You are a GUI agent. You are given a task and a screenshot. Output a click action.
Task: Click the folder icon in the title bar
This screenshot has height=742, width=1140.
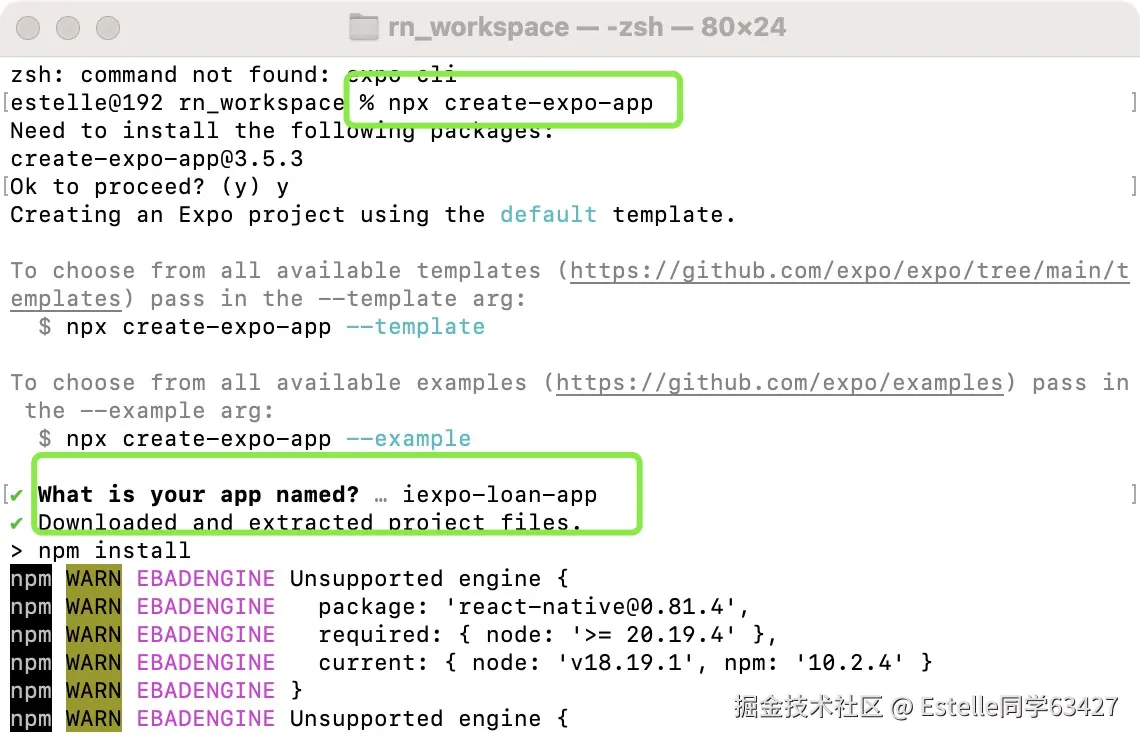tap(364, 27)
